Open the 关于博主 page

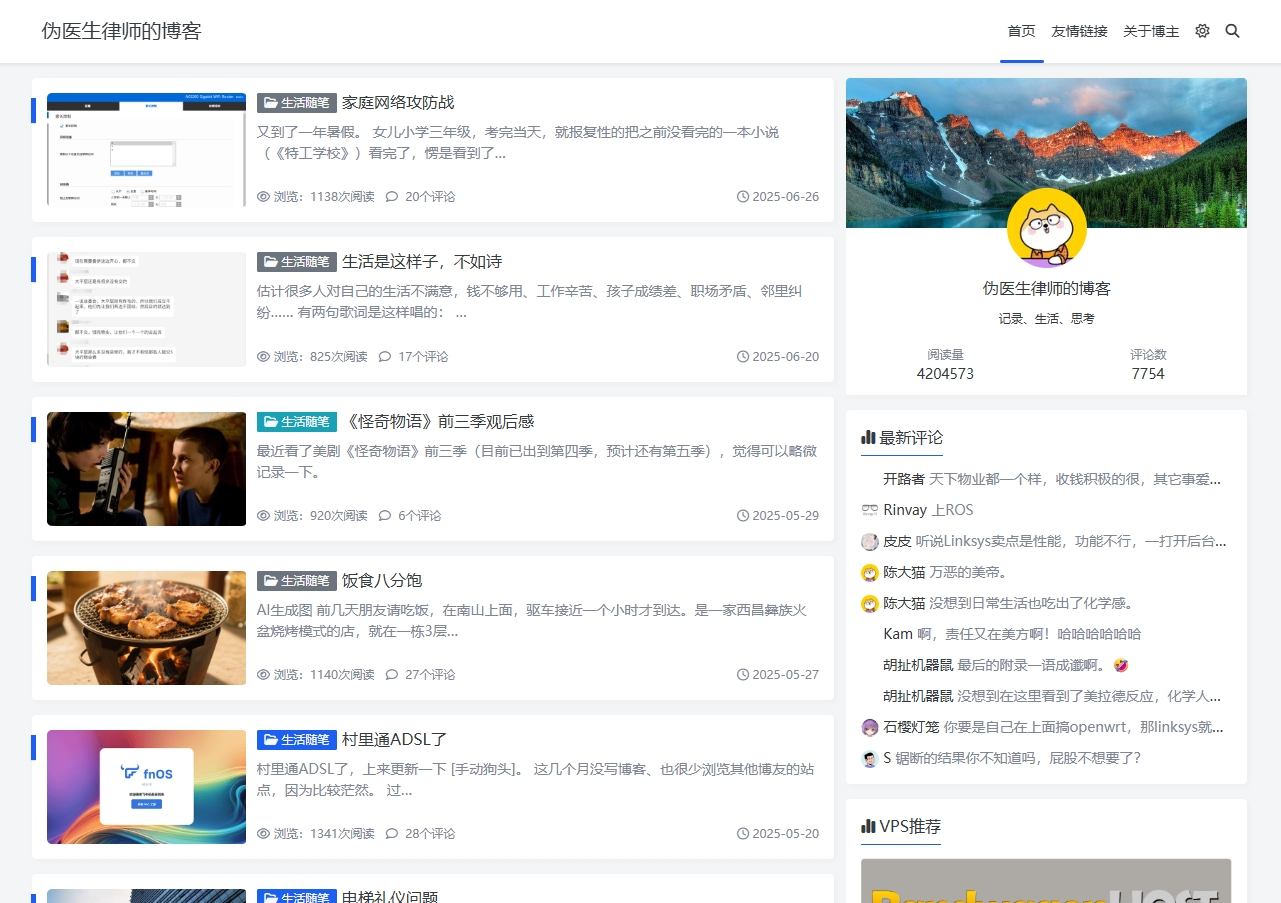point(1151,31)
